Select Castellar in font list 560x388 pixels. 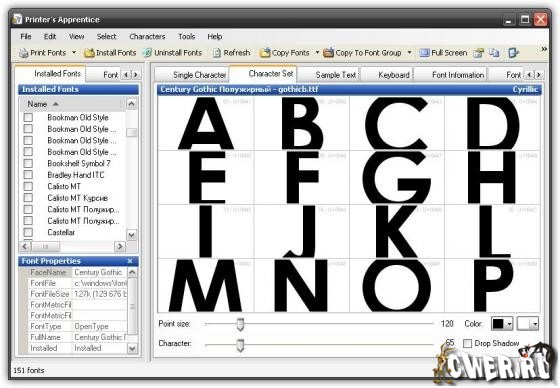[61, 232]
